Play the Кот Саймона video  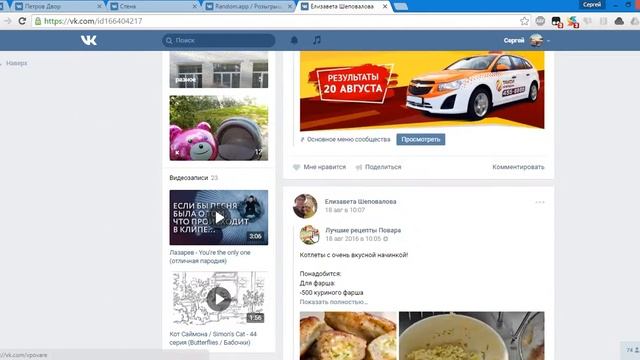tap(219, 298)
